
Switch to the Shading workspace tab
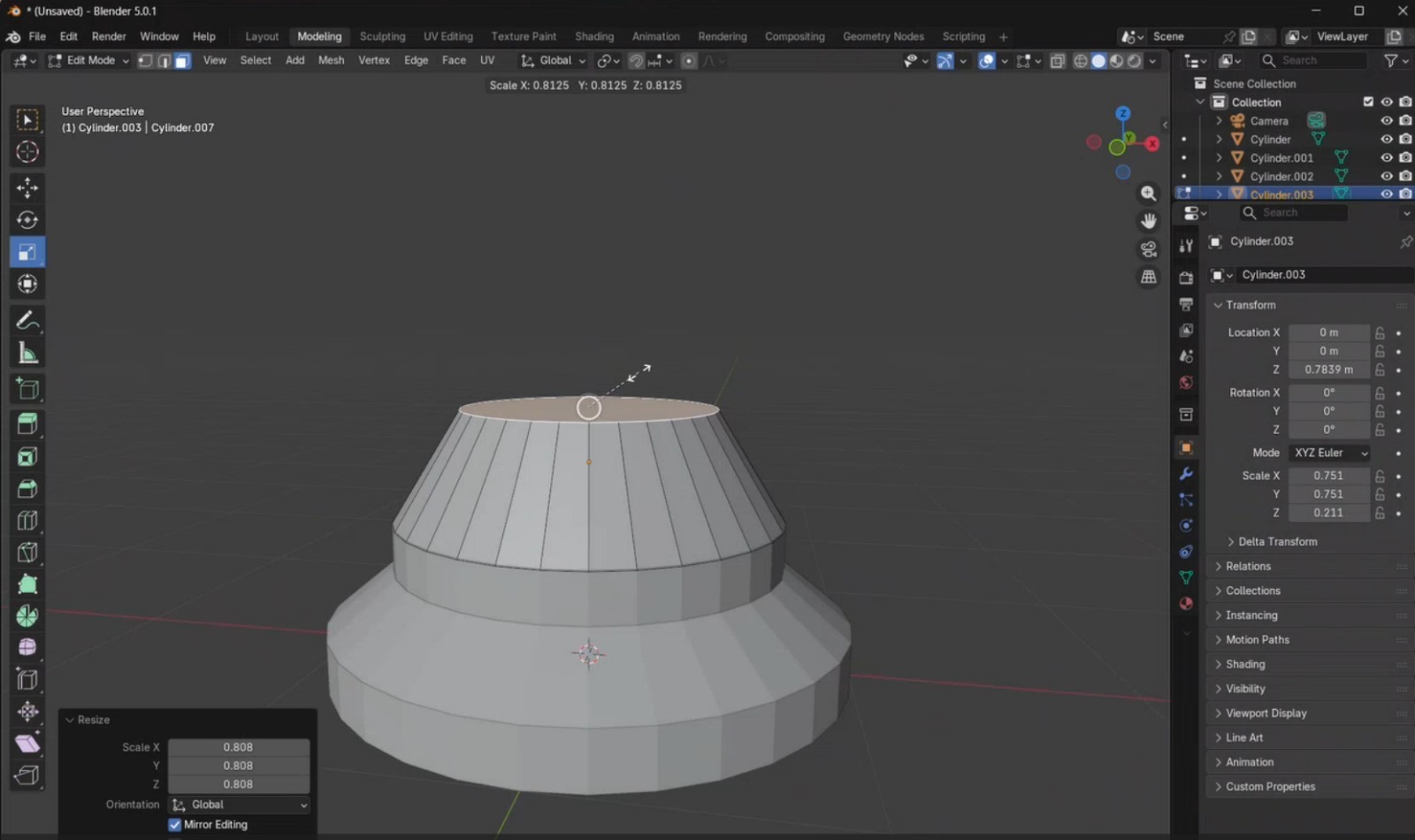(593, 36)
